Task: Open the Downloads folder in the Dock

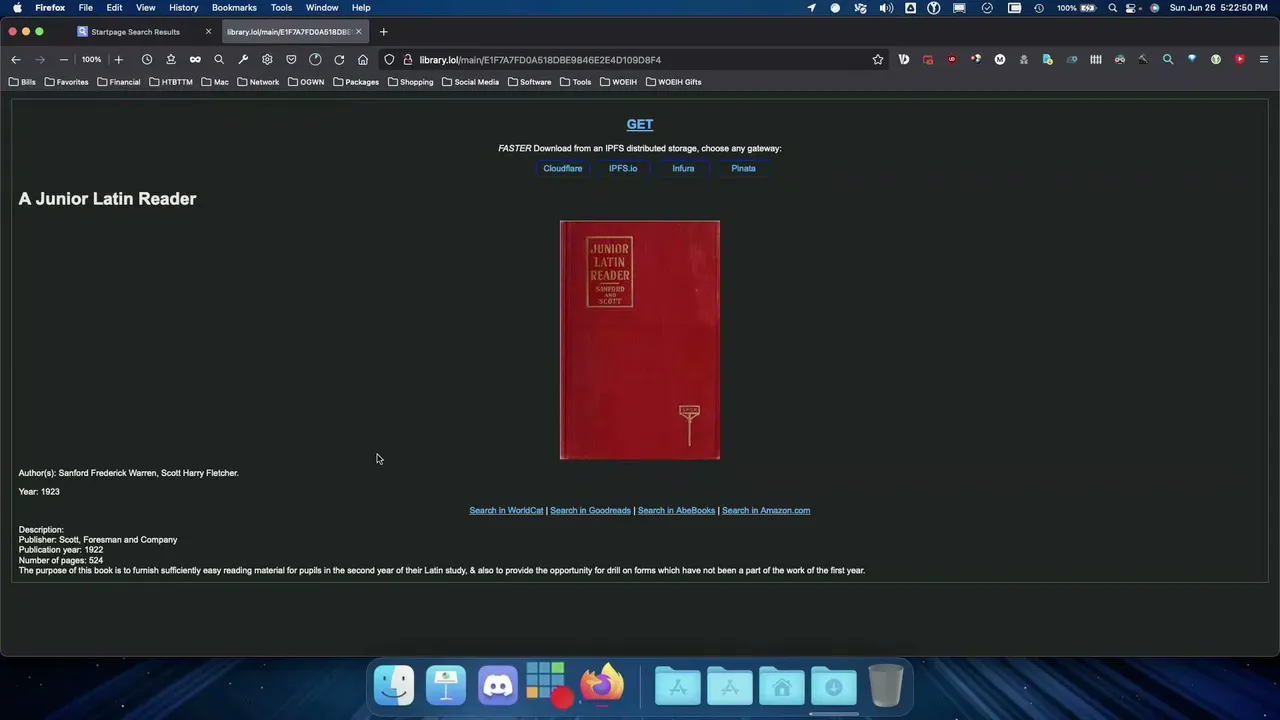Action: pyautogui.click(x=834, y=686)
